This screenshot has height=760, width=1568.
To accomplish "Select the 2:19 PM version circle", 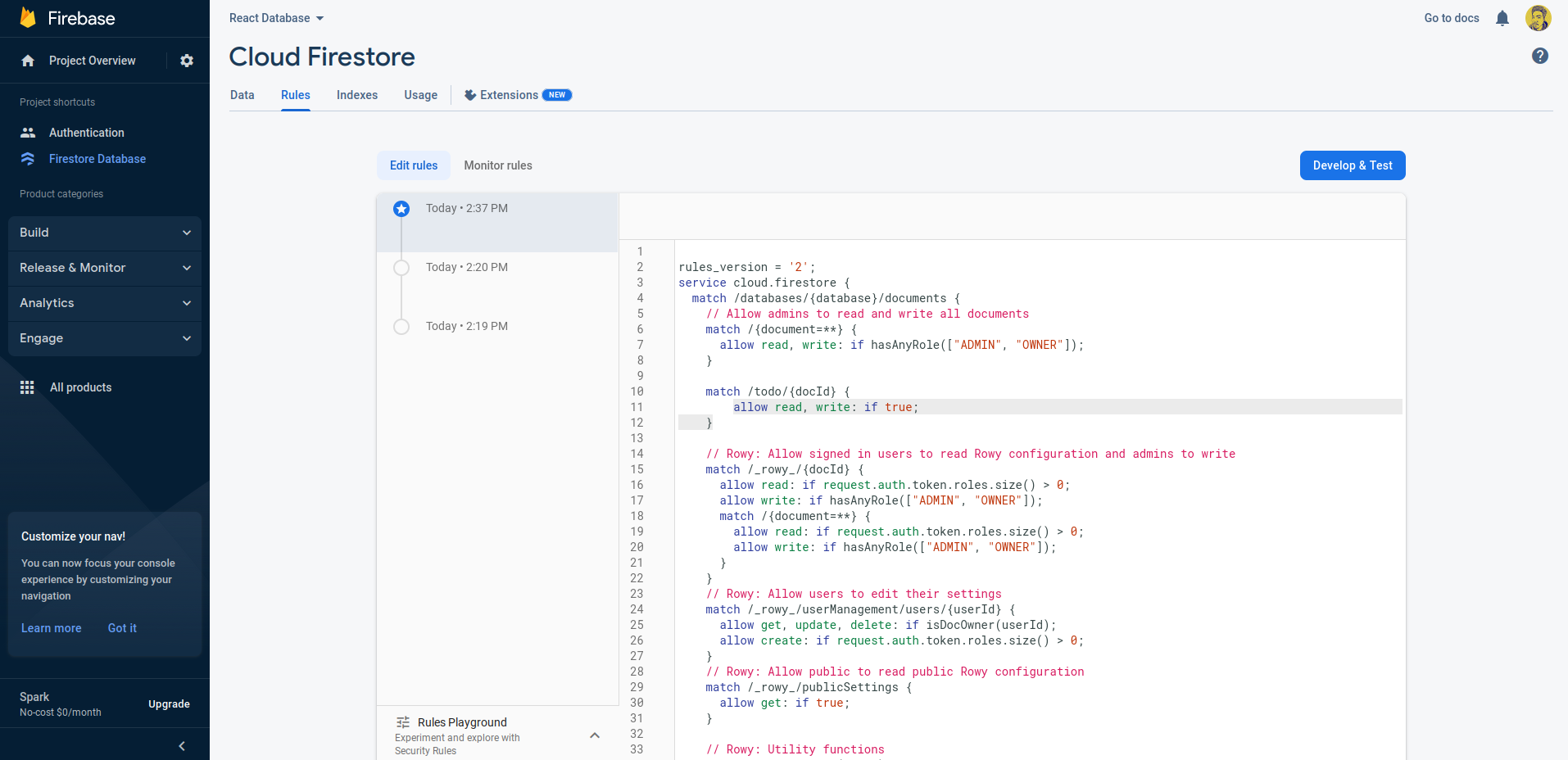I will point(401,327).
